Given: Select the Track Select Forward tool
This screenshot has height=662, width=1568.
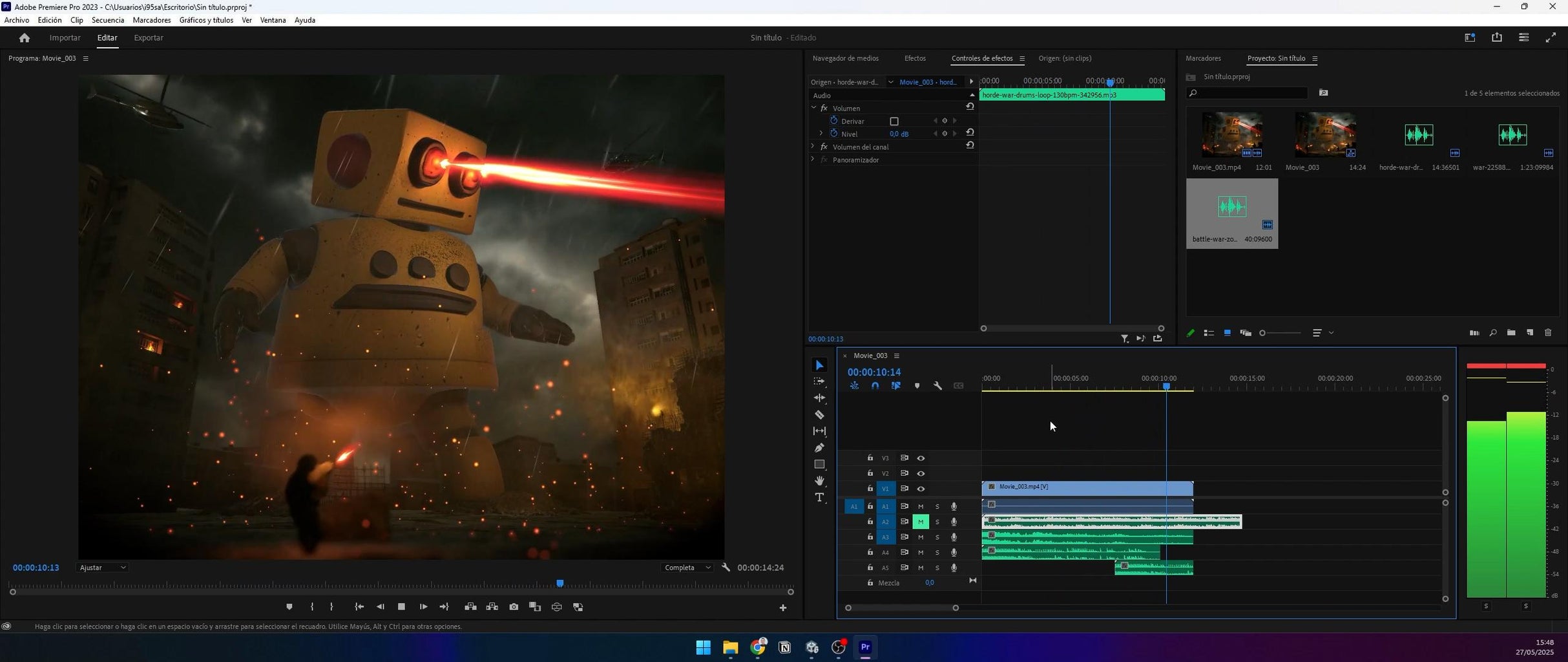Looking at the screenshot, I should click(x=819, y=382).
